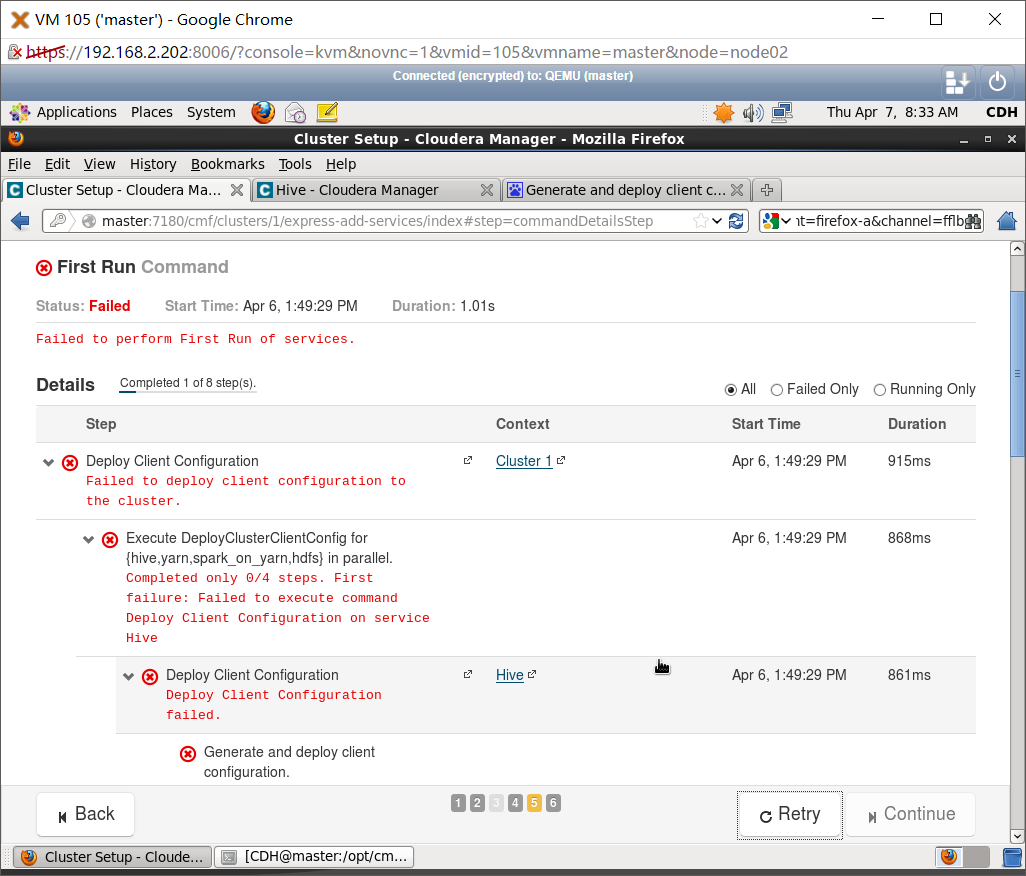The height and width of the screenshot is (876, 1026).
Task: Click the noVNC power button icon
Action: point(997,82)
